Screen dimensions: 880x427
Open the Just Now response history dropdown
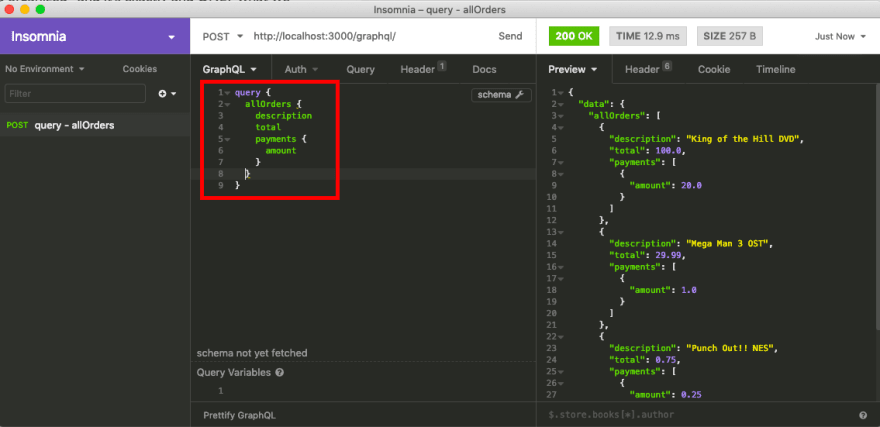(840, 37)
